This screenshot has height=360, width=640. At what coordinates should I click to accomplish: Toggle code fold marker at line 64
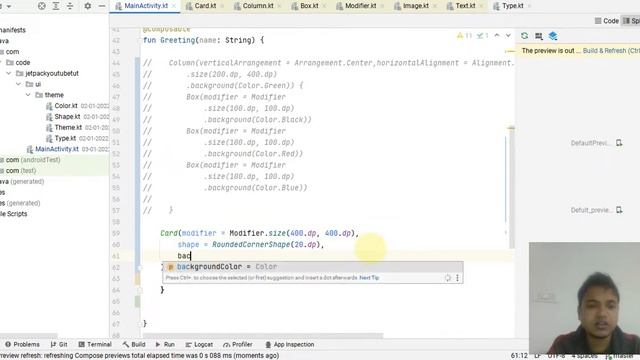[140, 290]
